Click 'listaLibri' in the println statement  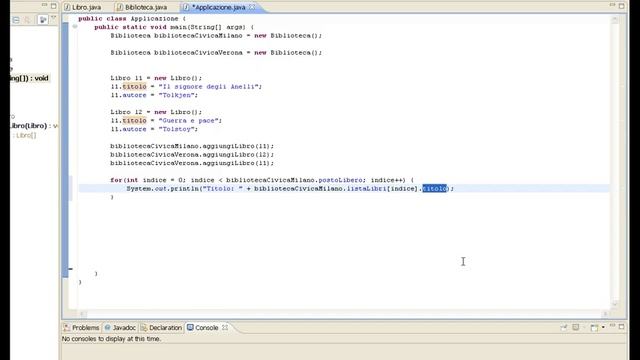coord(367,189)
